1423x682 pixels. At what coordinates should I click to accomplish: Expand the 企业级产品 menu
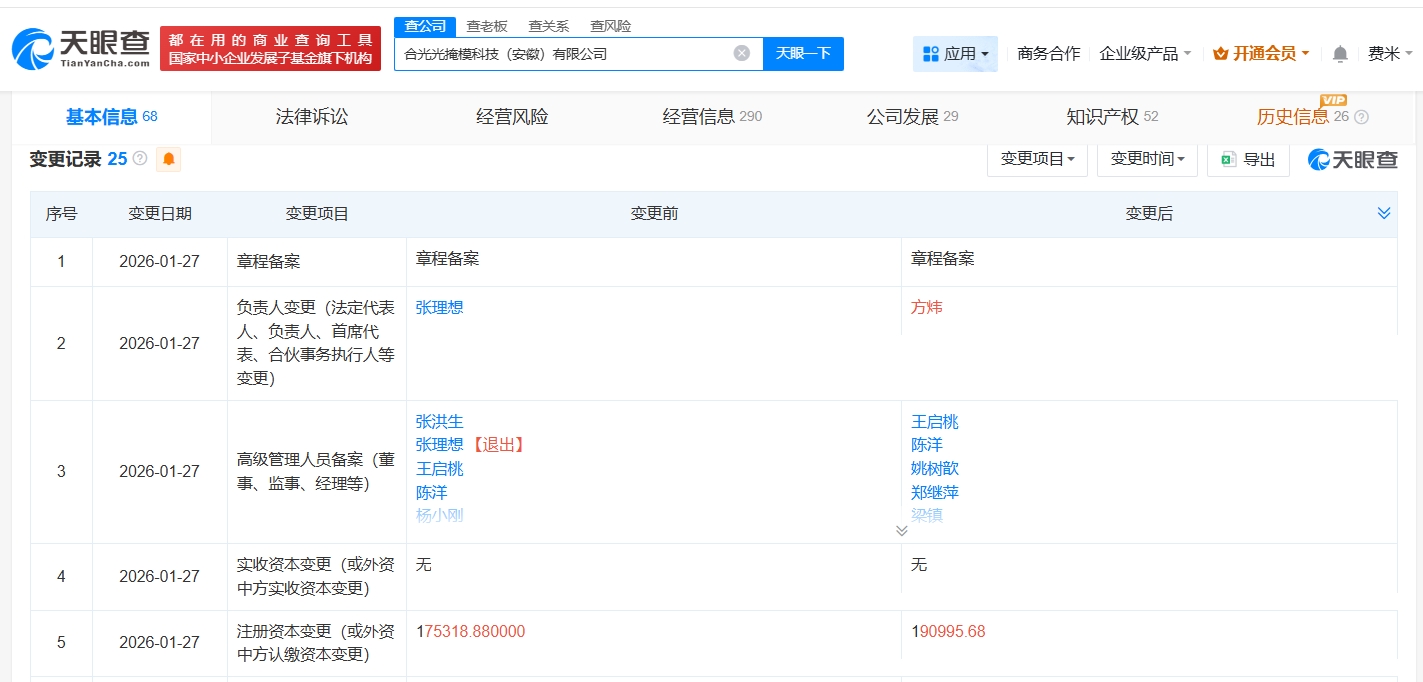(x=1145, y=54)
